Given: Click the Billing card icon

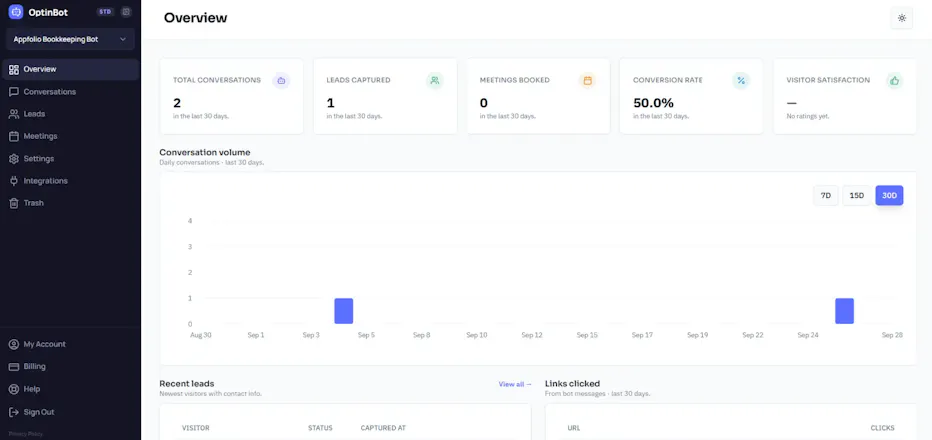Looking at the screenshot, I should pos(14,367).
